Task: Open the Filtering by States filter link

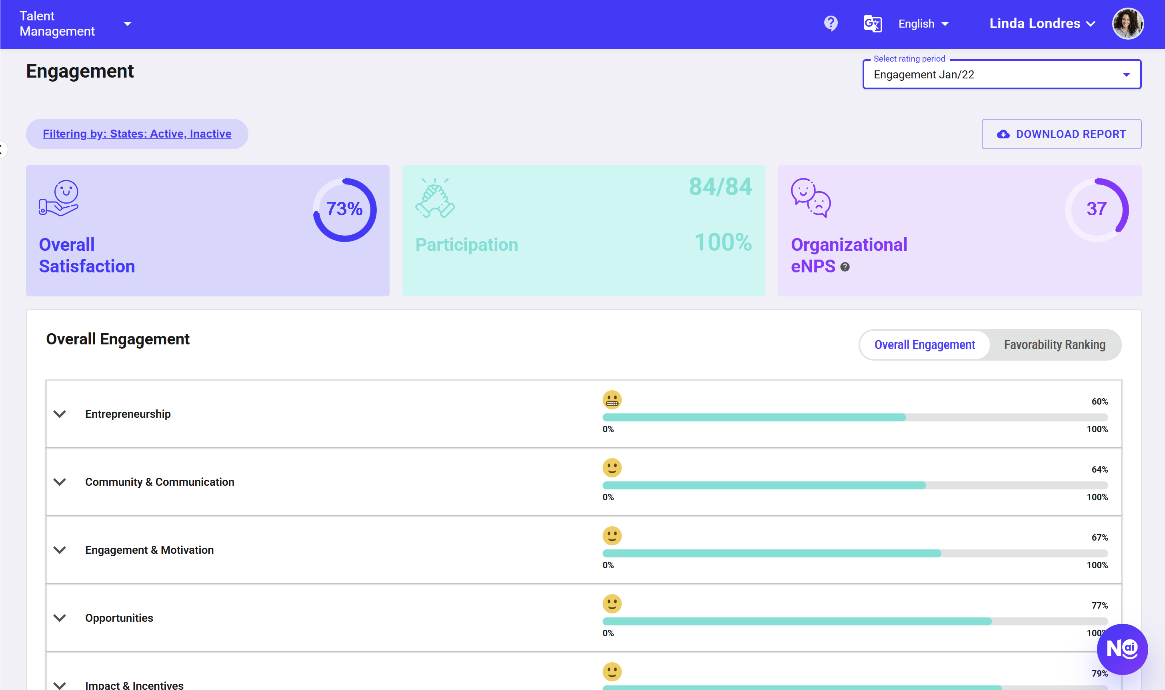Action: tap(137, 134)
